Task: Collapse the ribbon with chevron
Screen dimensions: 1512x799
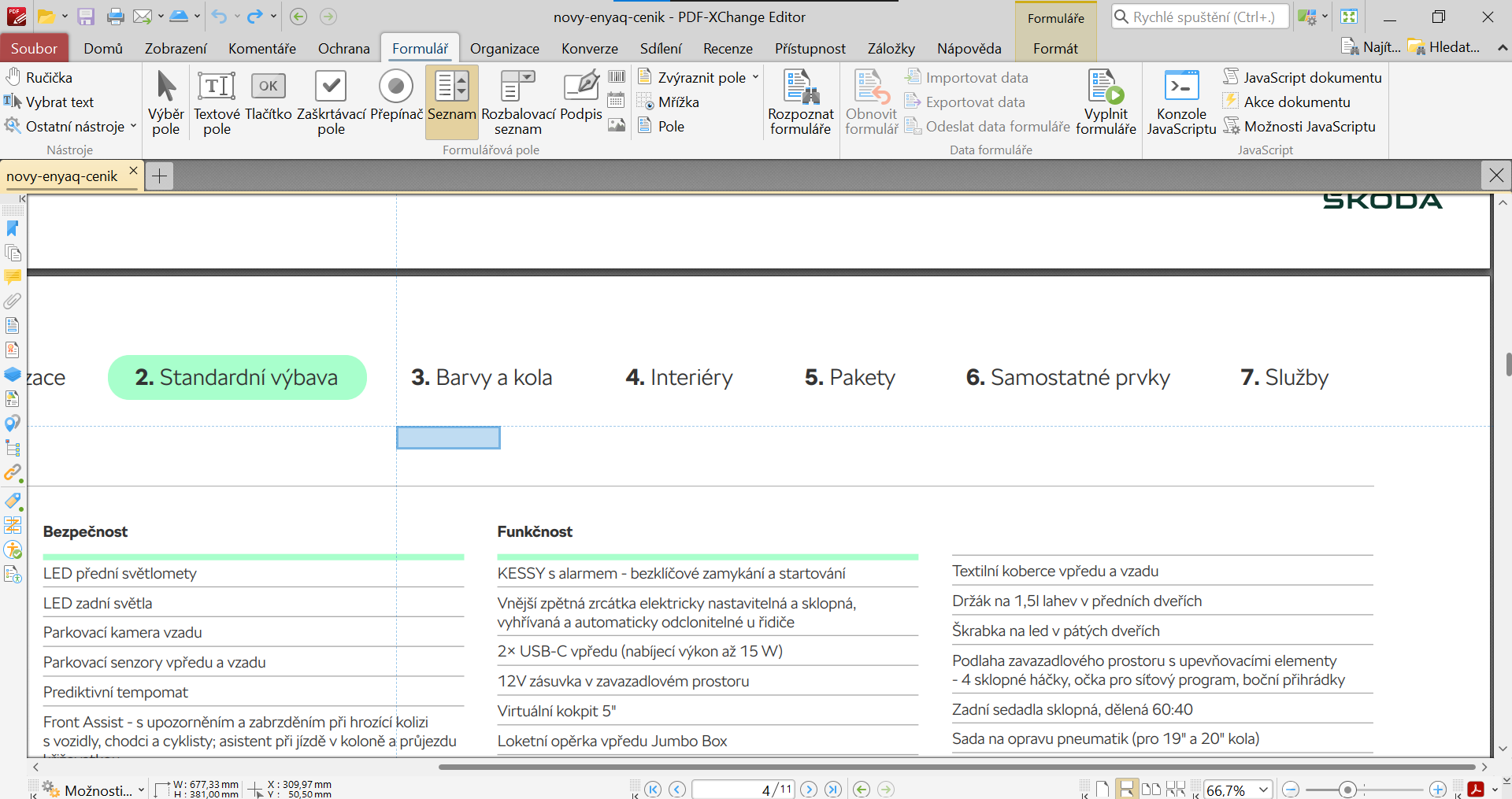Action: click(1502, 47)
